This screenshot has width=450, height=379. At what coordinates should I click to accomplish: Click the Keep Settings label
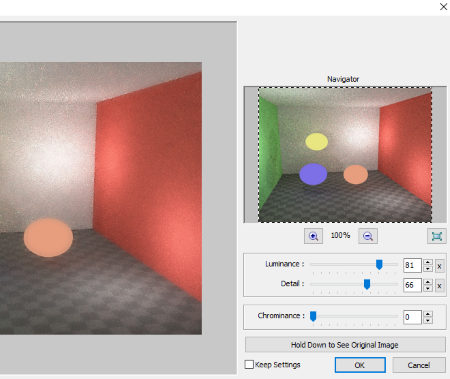tap(278, 365)
